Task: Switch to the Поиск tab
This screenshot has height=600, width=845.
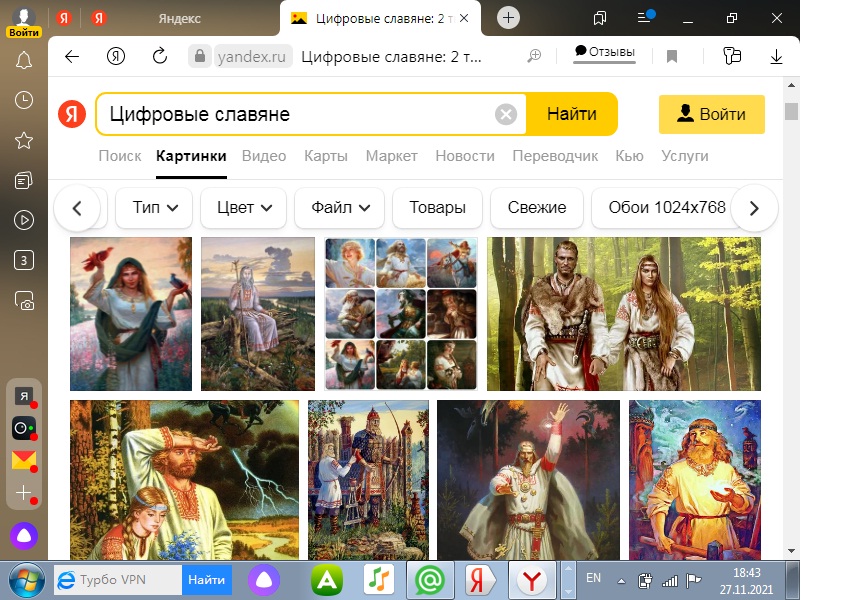Action: click(x=120, y=156)
